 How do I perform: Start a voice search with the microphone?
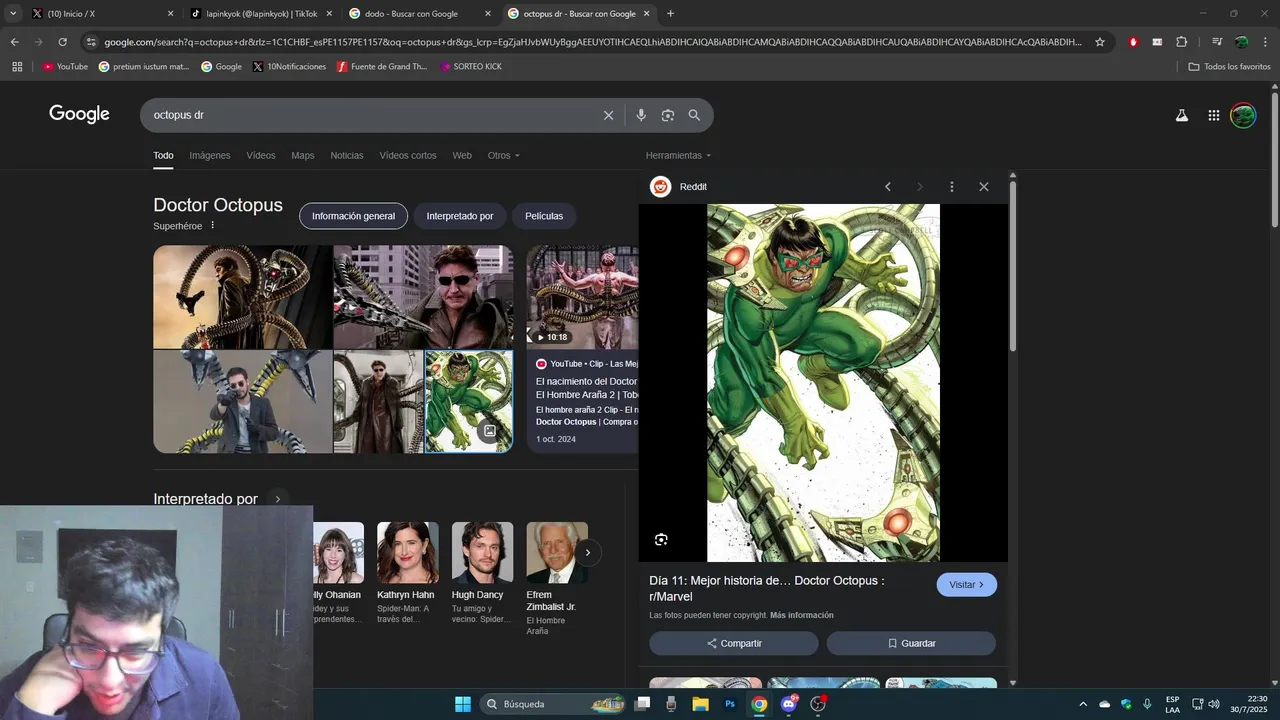[x=641, y=115]
